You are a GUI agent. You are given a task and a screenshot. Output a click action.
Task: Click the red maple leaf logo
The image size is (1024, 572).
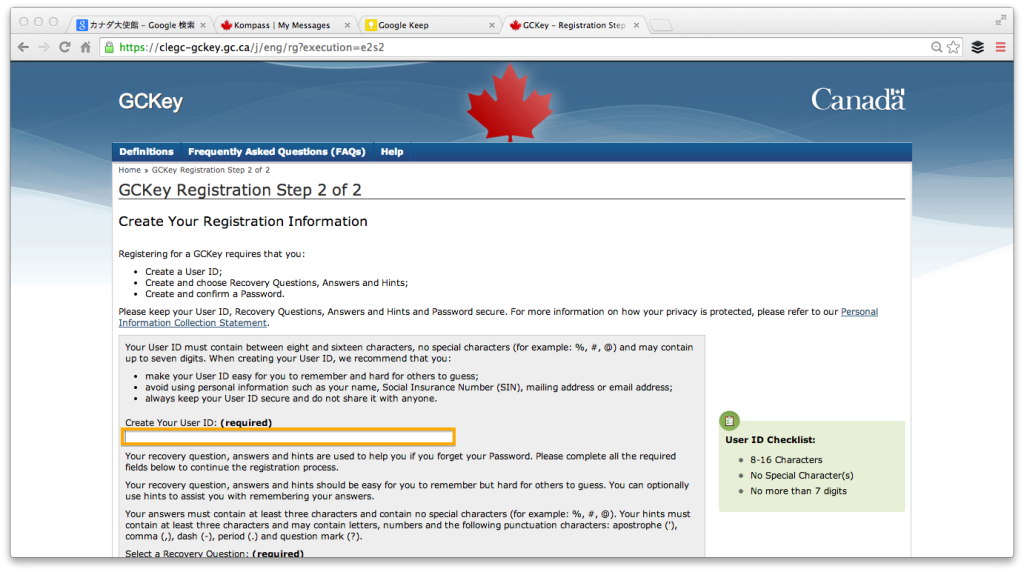tap(510, 103)
